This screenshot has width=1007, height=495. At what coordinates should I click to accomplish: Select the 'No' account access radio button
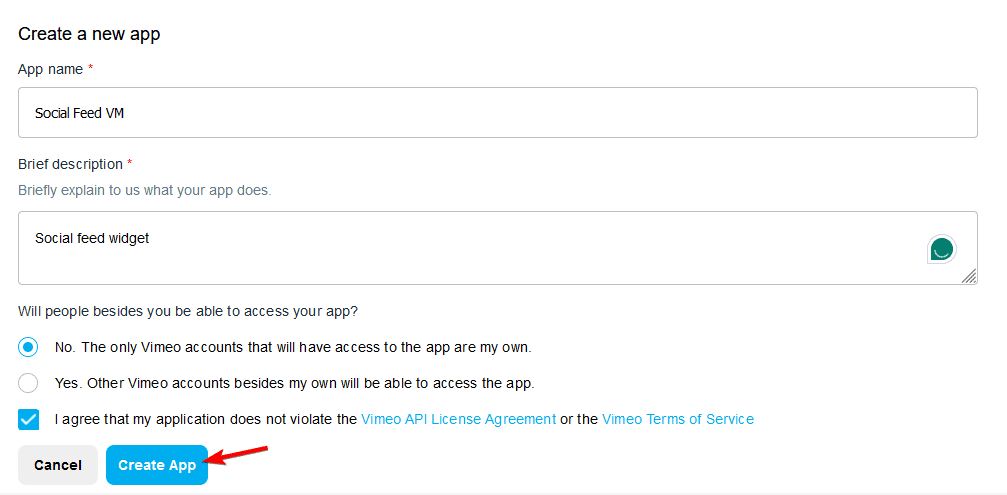point(28,347)
